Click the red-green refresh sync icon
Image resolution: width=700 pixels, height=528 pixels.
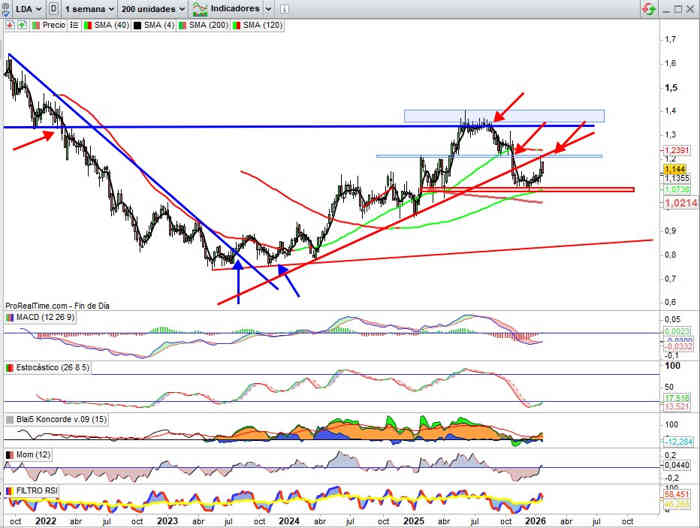(649, 8)
